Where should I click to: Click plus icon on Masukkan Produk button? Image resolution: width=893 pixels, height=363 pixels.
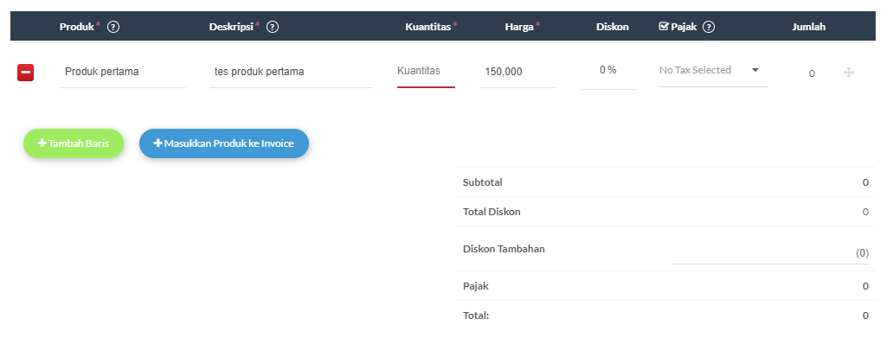pos(158,143)
